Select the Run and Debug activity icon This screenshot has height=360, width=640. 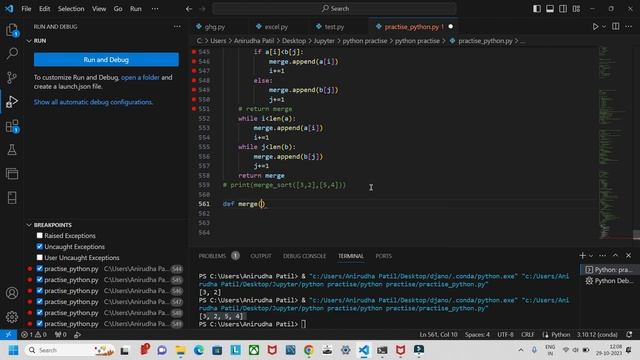[12, 101]
